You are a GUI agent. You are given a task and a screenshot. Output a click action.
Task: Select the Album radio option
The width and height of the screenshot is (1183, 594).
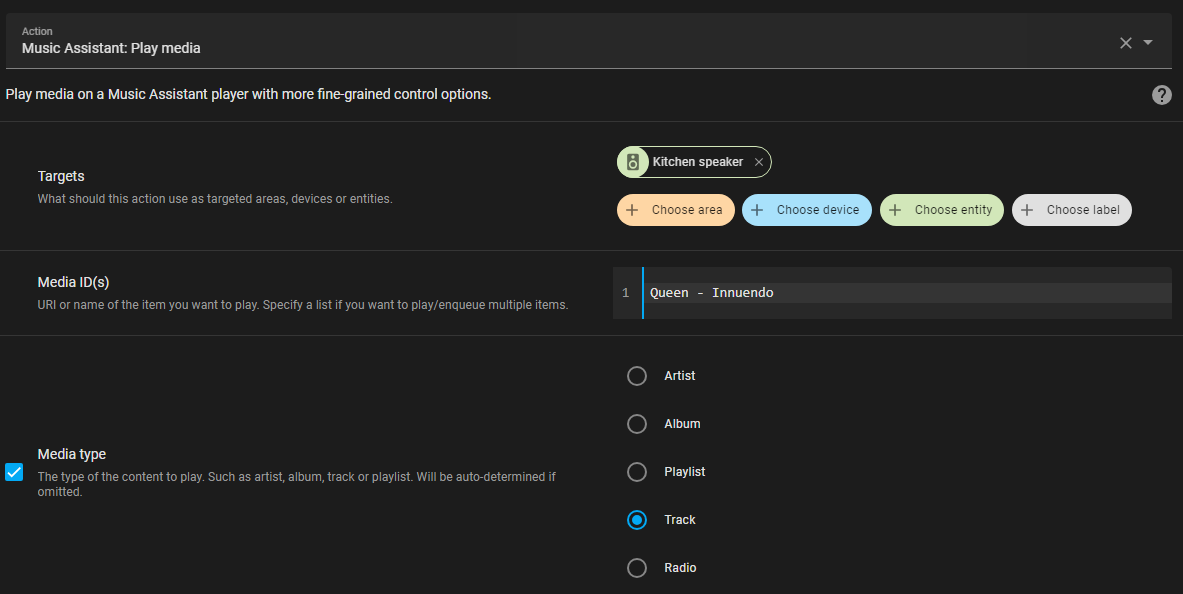pos(637,424)
